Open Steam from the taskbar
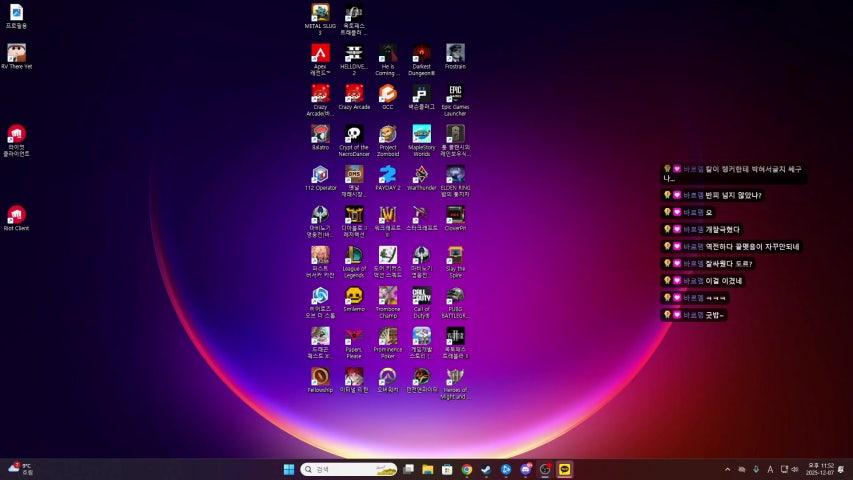This screenshot has width=853, height=480. (x=486, y=469)
